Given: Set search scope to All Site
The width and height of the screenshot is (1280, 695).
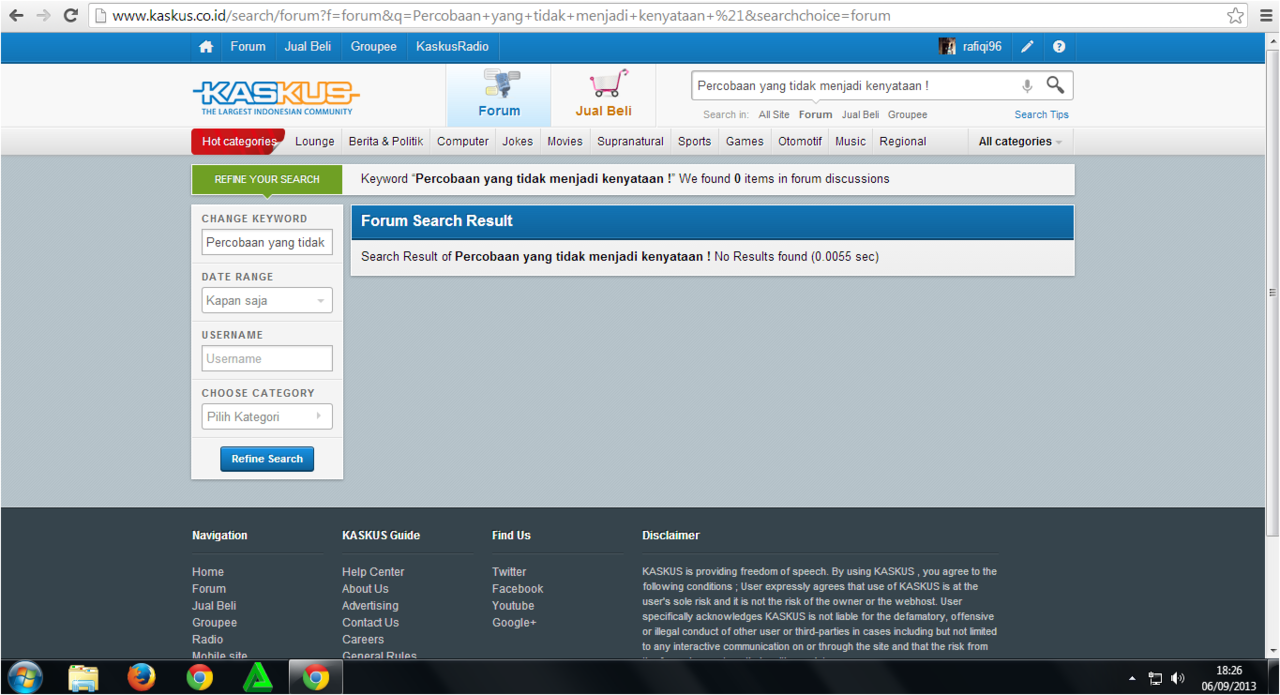Looking at the screenshot, I should (x=774, y=115).
